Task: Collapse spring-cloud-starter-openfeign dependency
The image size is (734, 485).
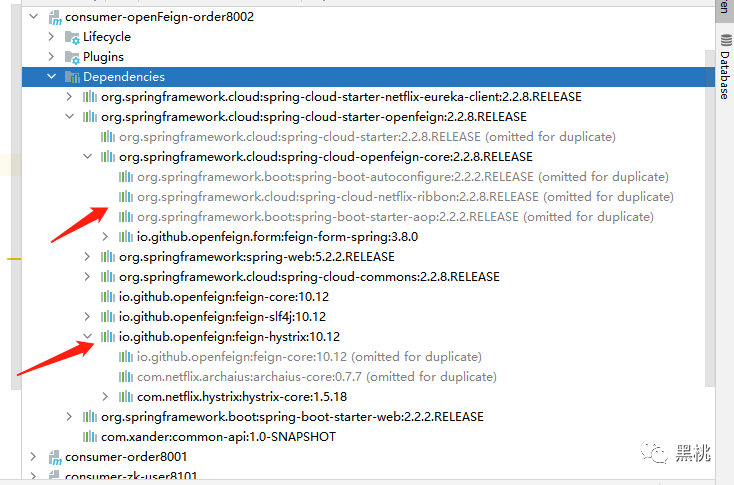Action: [69, 117]
